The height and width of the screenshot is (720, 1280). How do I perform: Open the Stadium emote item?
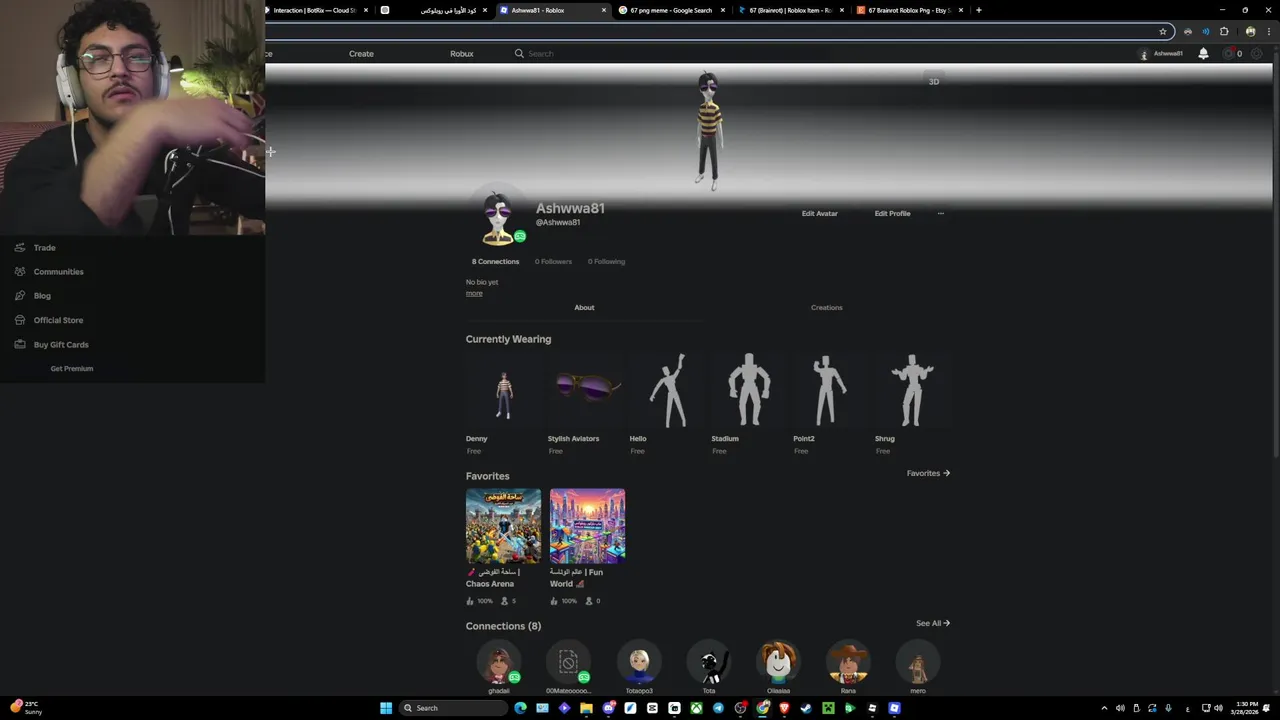tap(749, 388)
